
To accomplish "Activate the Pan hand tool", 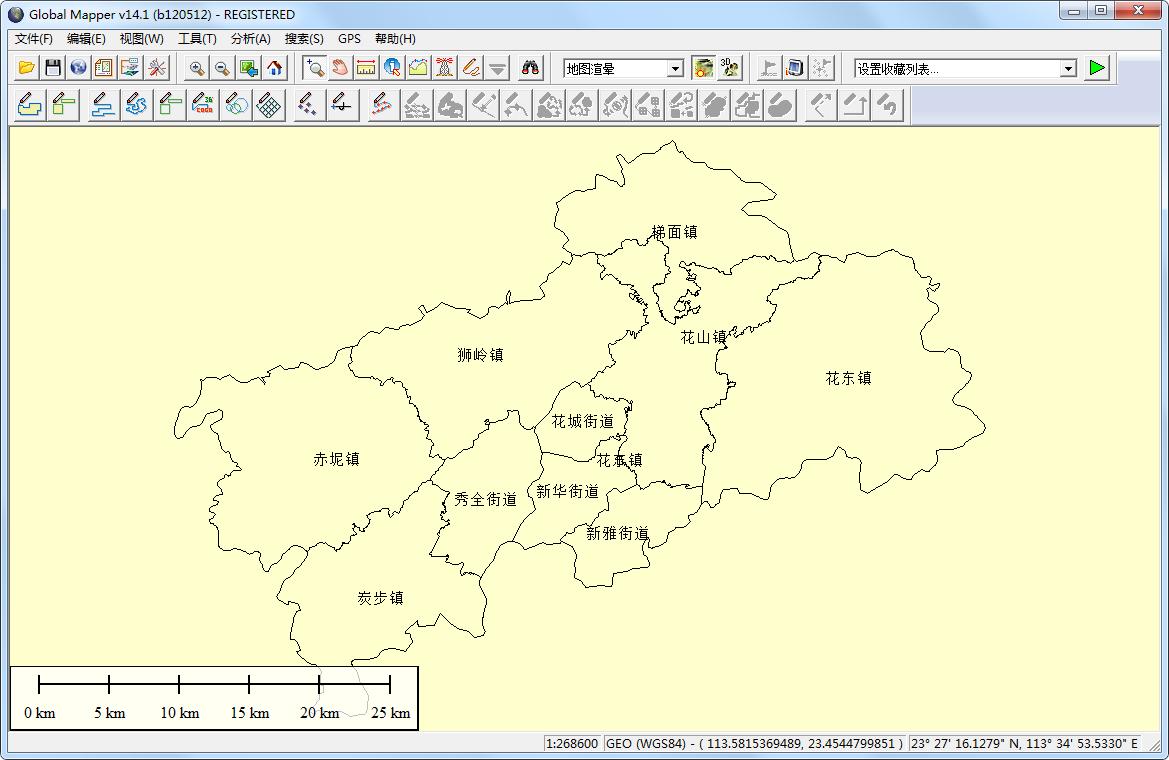I will pos(339,67).
